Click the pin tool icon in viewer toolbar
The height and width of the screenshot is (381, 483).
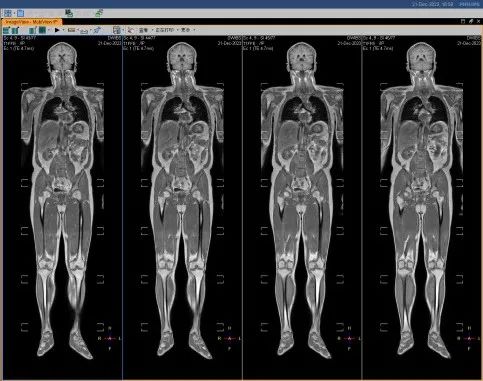(x=97, y=30)
